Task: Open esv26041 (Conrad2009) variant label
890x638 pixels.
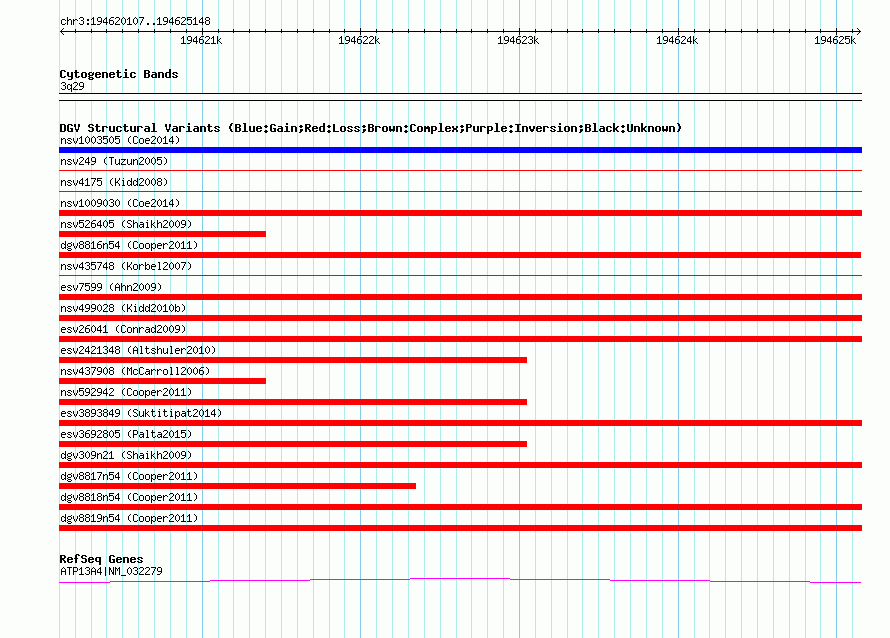Action: [123, 329]
